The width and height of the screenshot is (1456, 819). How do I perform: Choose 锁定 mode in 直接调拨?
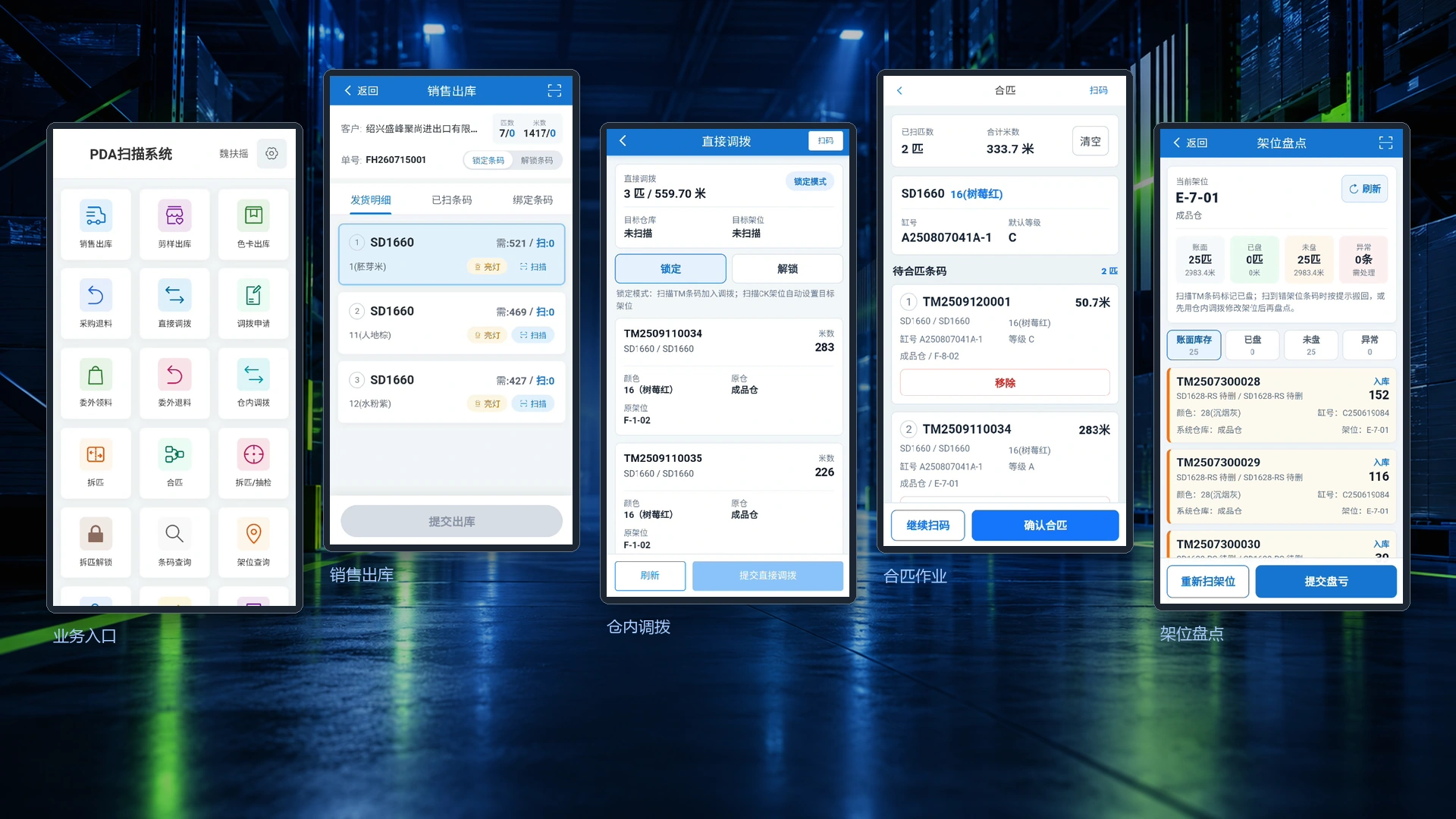pyautogui.click(x=670, y=268)
